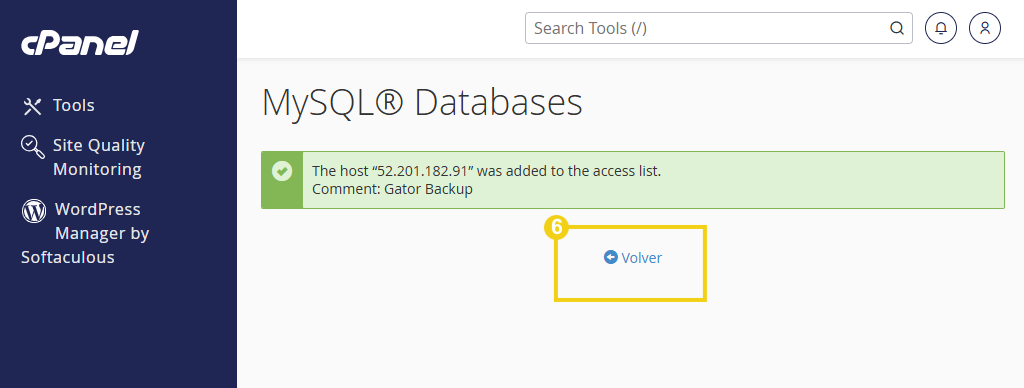1024x388 pixels.
Task: Open WordPress Manager by Softaculous
Action: [x=85, y=233]
